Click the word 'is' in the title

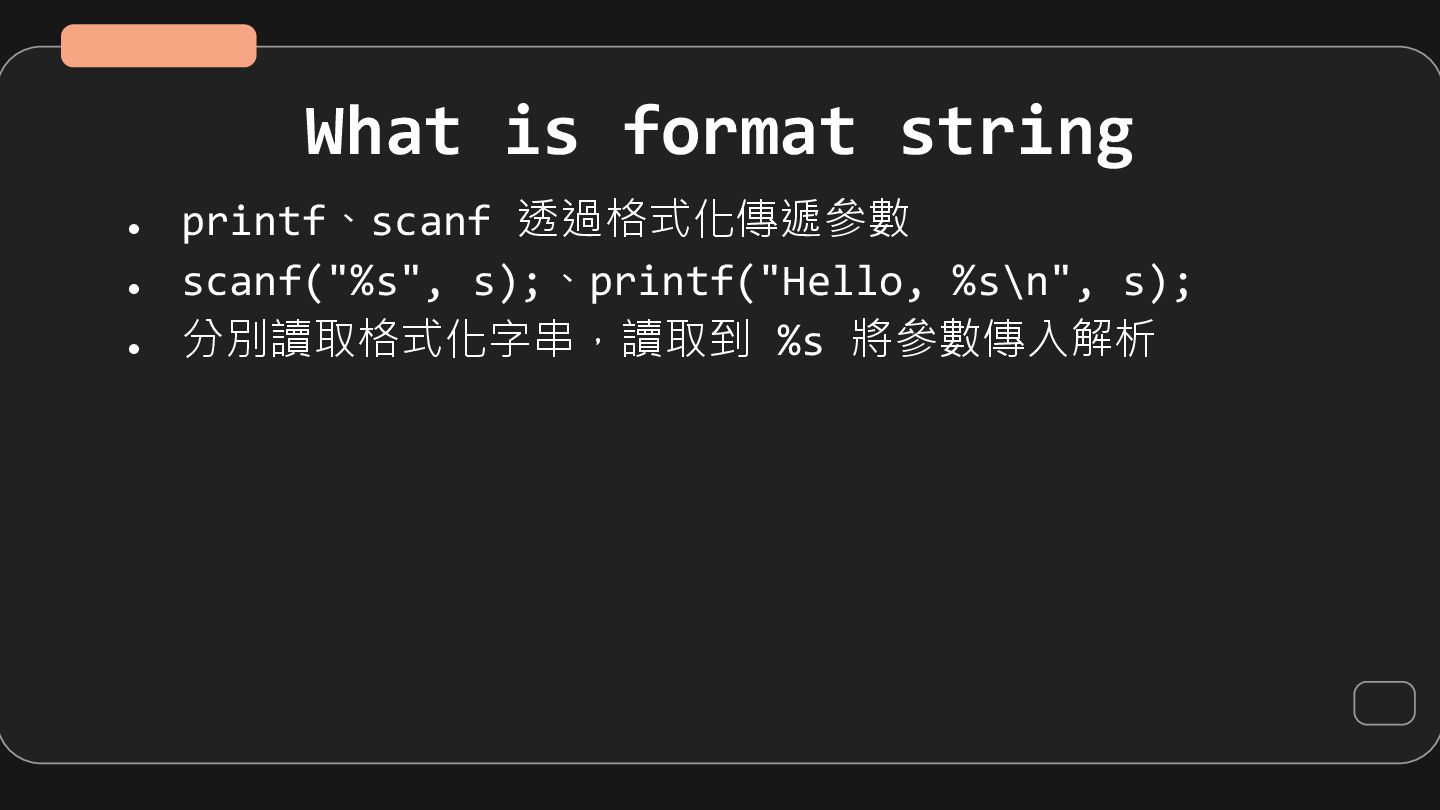coord(541,131)
